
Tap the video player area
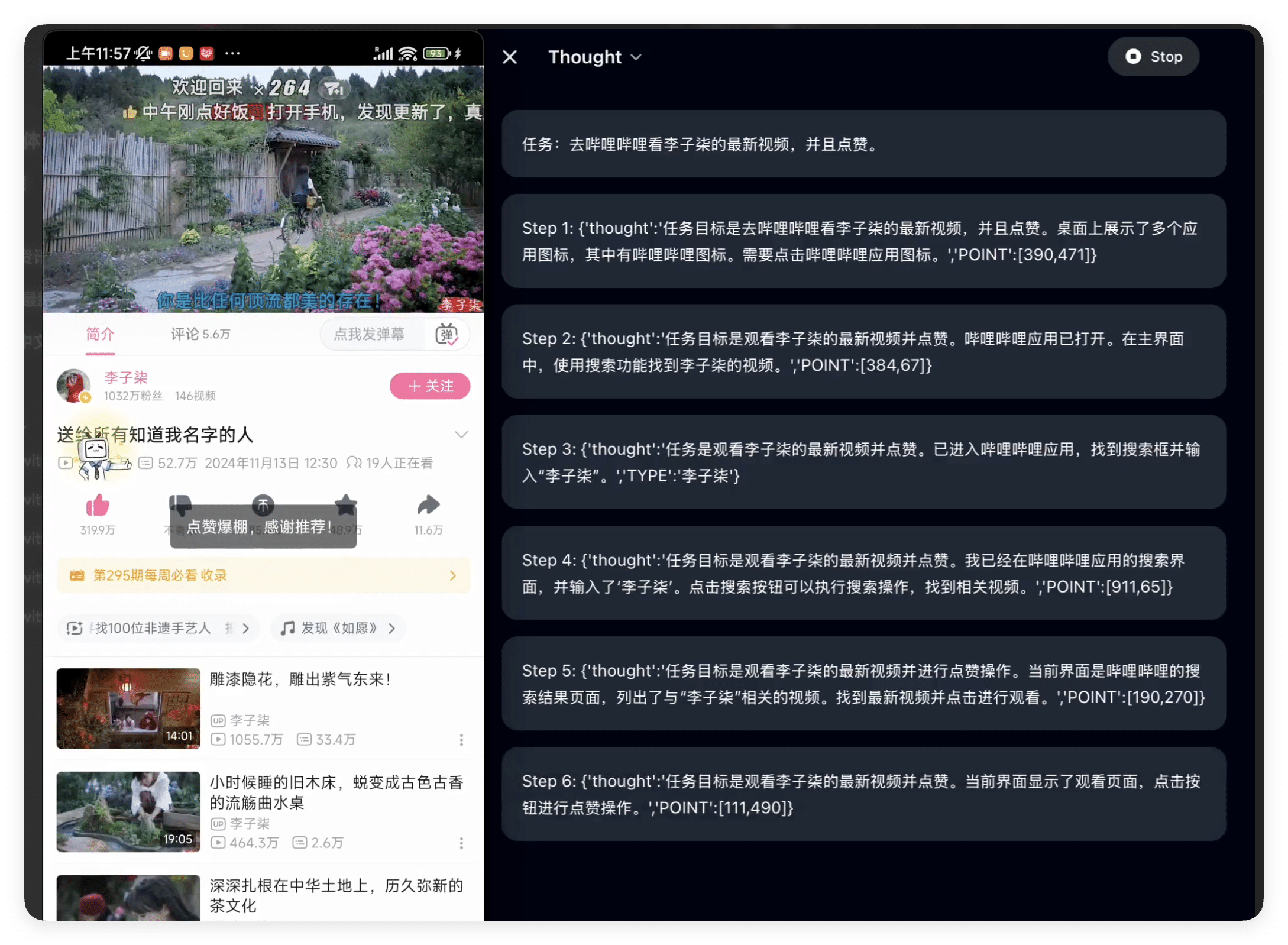pos(263,189)
